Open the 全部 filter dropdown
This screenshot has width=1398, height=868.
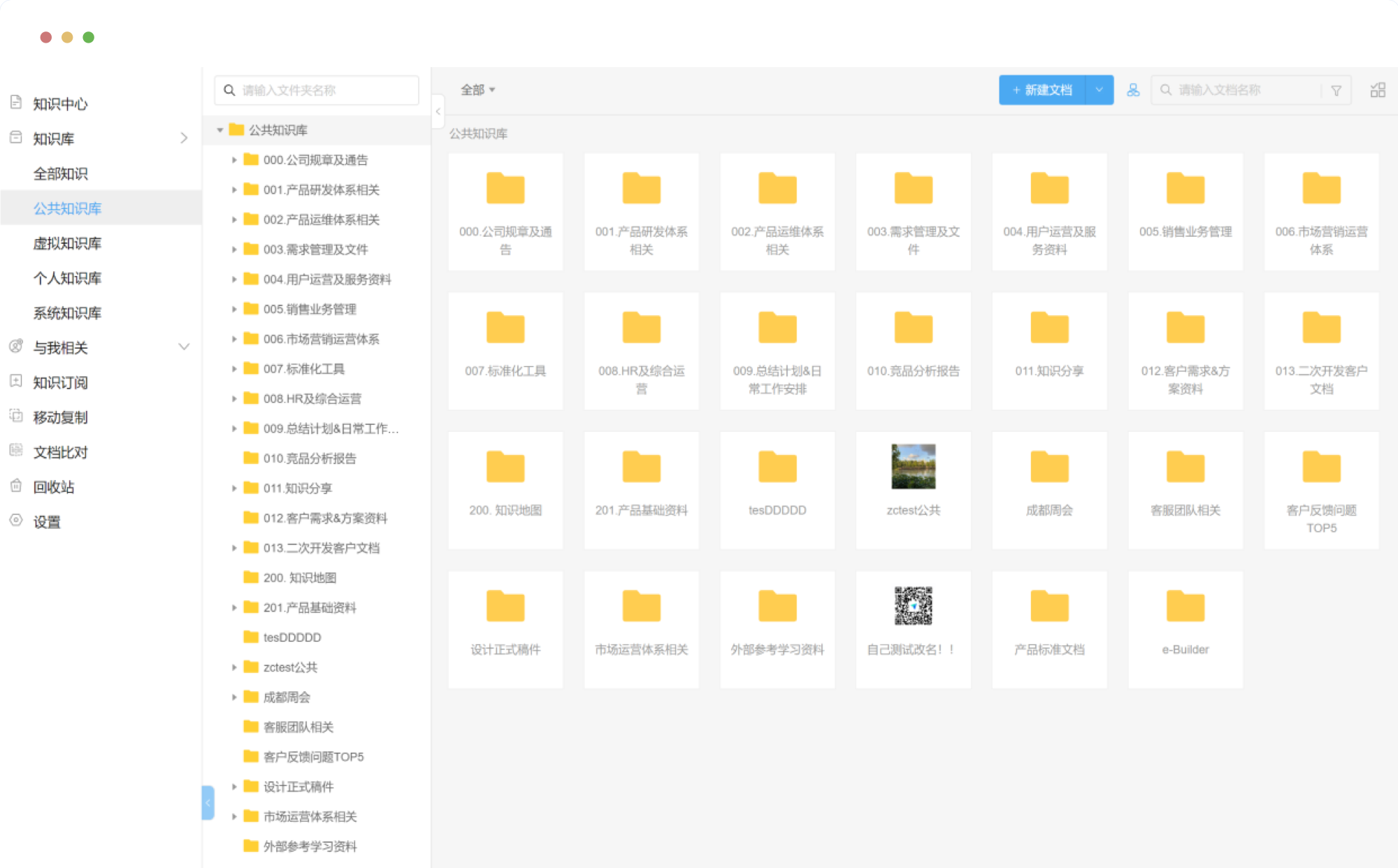477,90
